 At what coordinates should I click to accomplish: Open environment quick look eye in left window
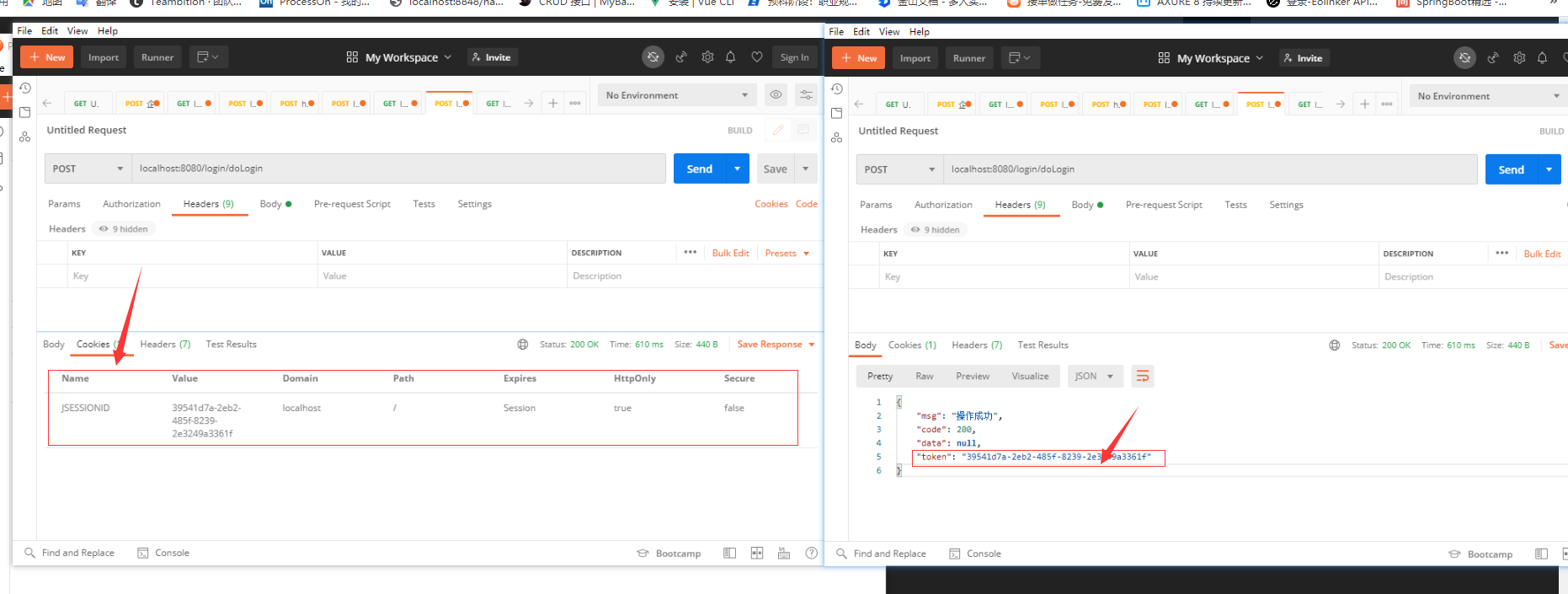click(776, 95)
